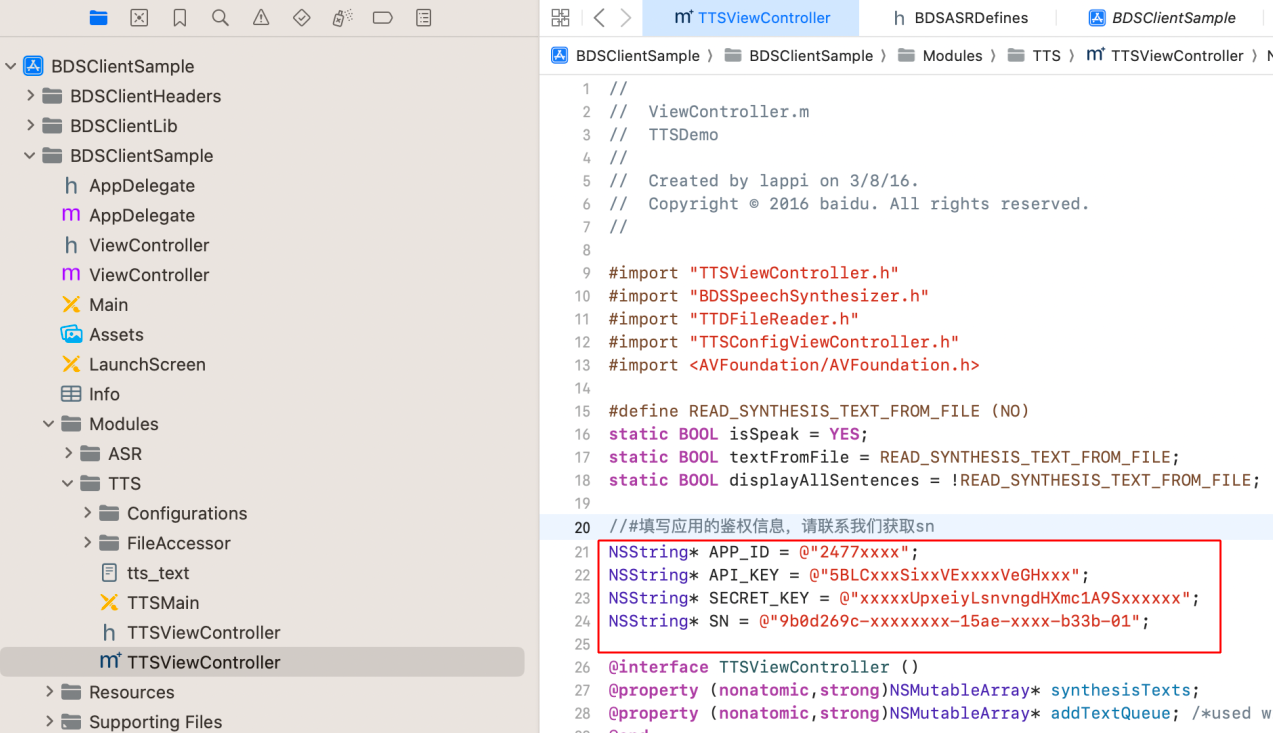The height and width of the screenshot is (733, 1273).
Task: Collapse the BDSClientSample group folder
Action: point(30,156)
